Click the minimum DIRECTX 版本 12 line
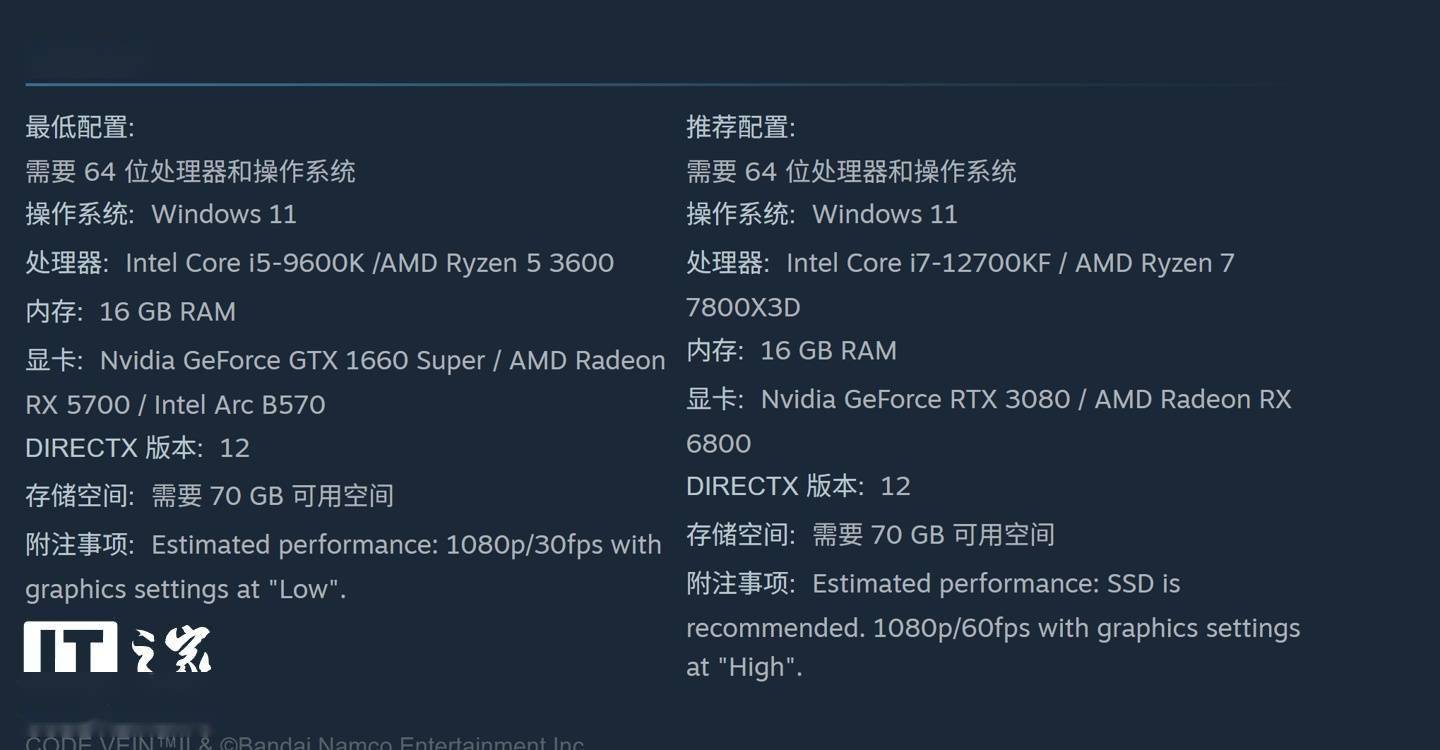 [138, 447]
